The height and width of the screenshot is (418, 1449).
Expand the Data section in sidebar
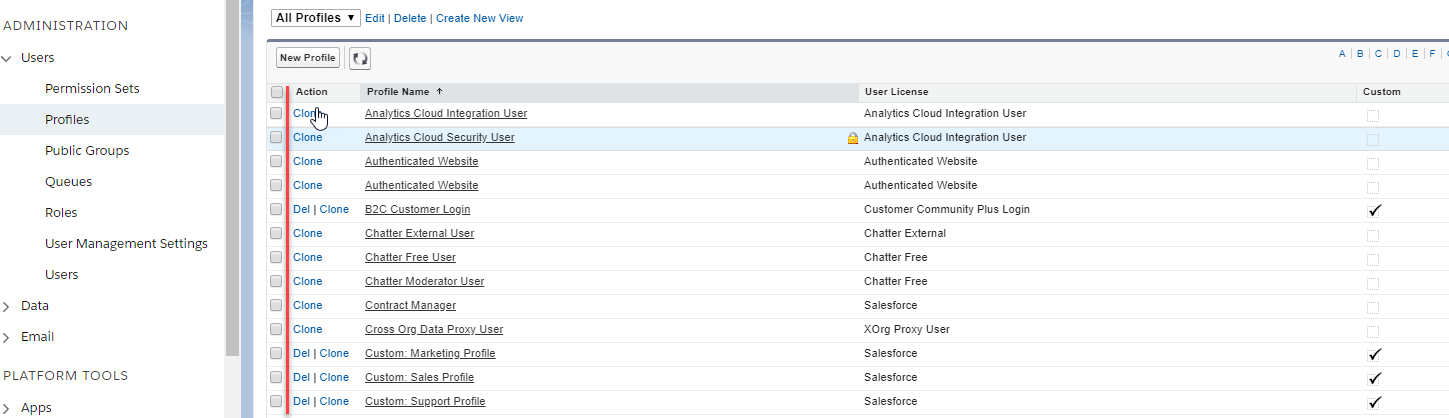pos(7,306)
